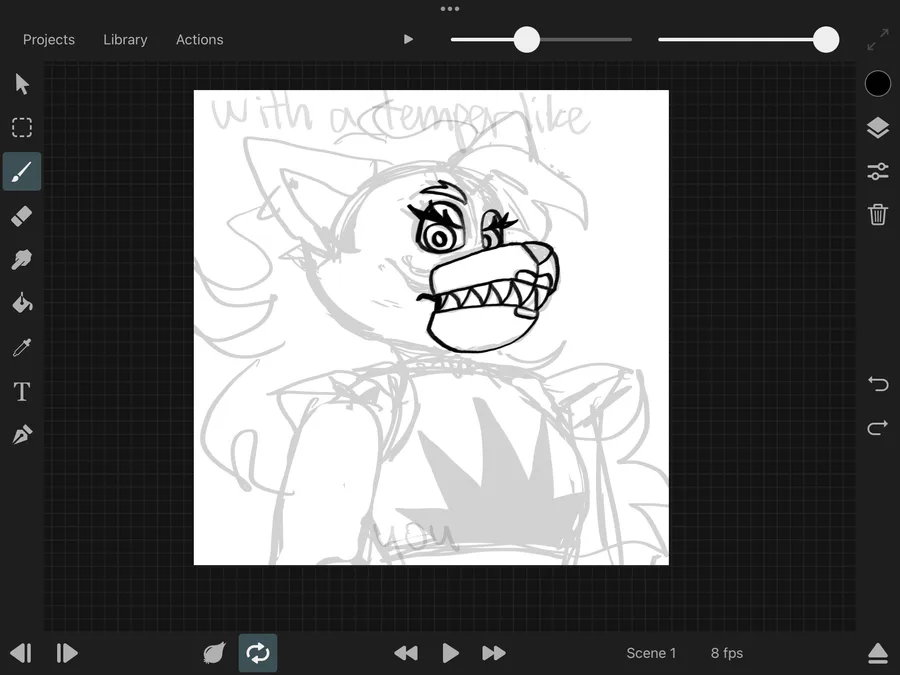This screenshot has height=675, width=900.
Task: Pick the Eraser tool
Action: 22,216
